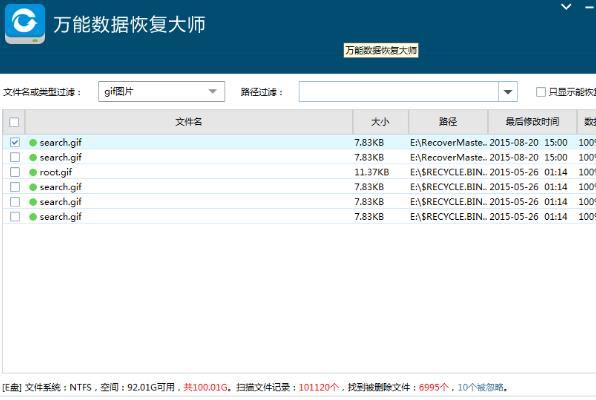Tick checkbox for unchecked search.gif dated 2015-08-20
Screen dimensions: 596x400
[15, 157]
